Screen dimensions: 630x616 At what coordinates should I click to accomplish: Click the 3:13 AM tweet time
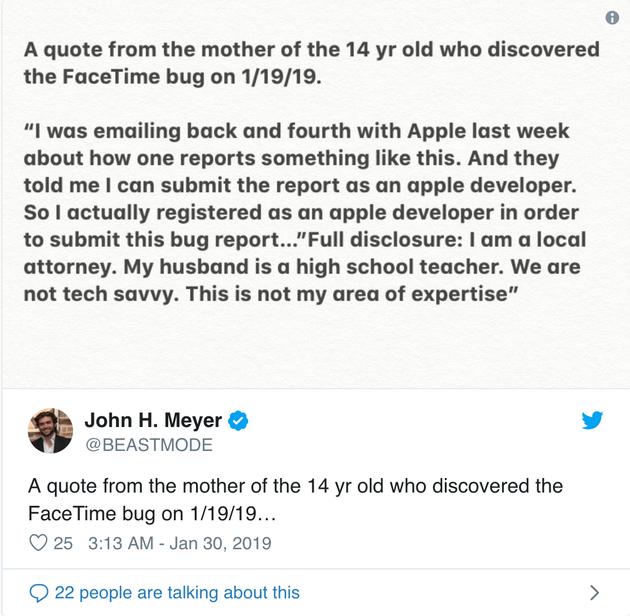click(x=122, y=544)
